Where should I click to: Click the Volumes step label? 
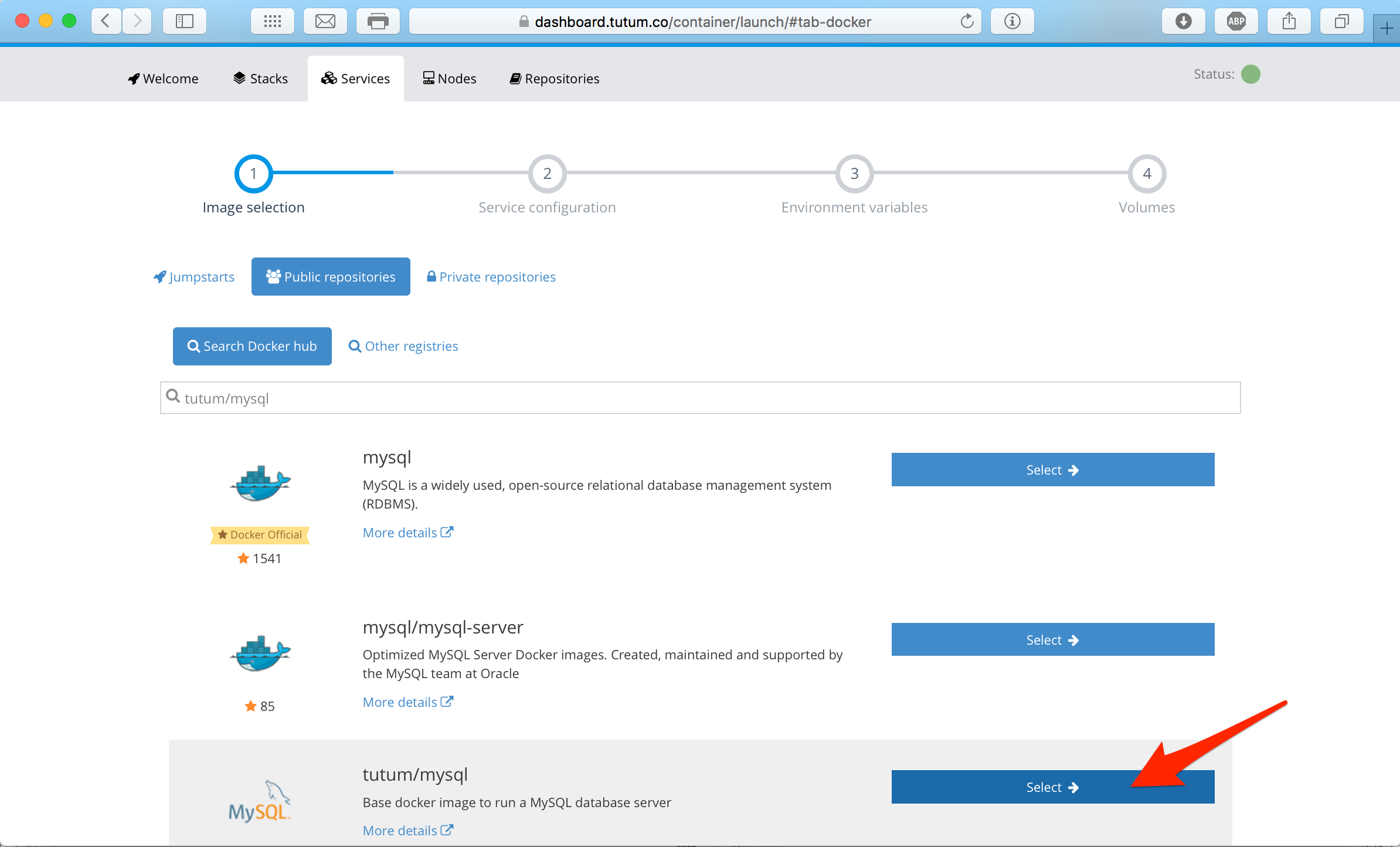[1147, 208]
